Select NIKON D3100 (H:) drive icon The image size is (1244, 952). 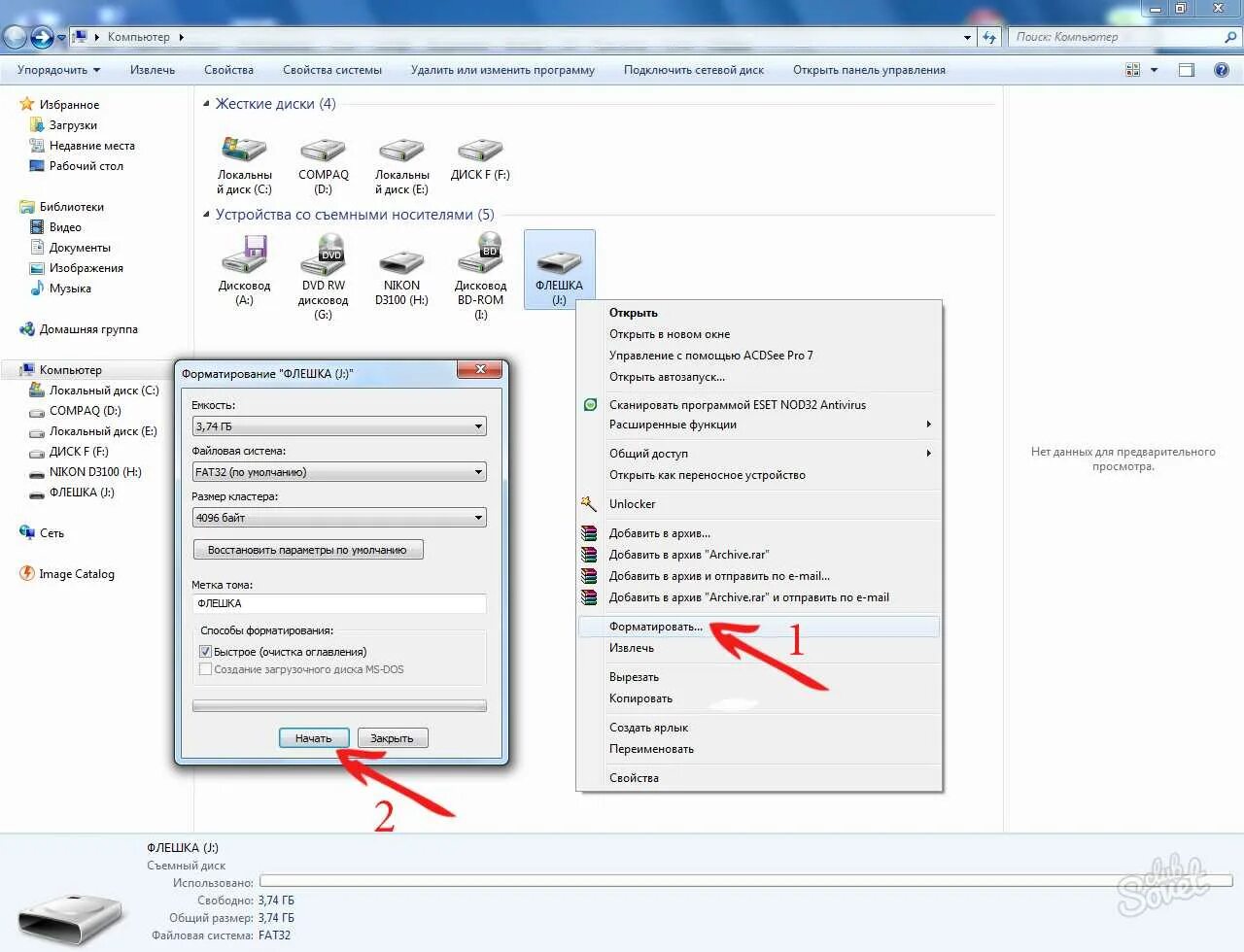pyautogui.click(x=401, y=260)
